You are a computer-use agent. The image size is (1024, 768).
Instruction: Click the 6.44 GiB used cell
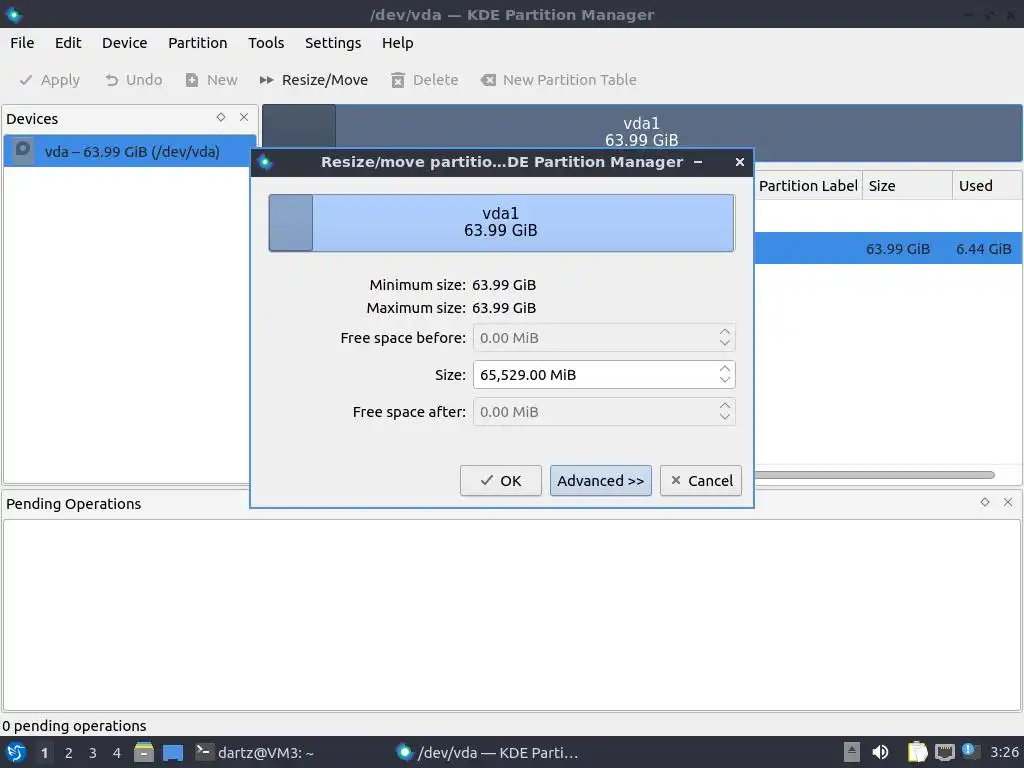[x=984, y=249]
